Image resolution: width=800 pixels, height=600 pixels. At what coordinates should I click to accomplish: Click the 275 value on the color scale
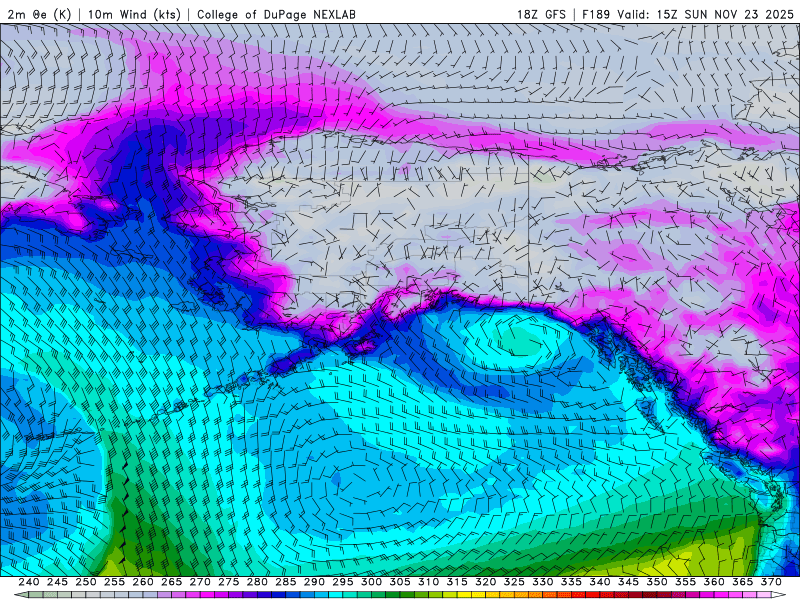(x=229, y=582)
